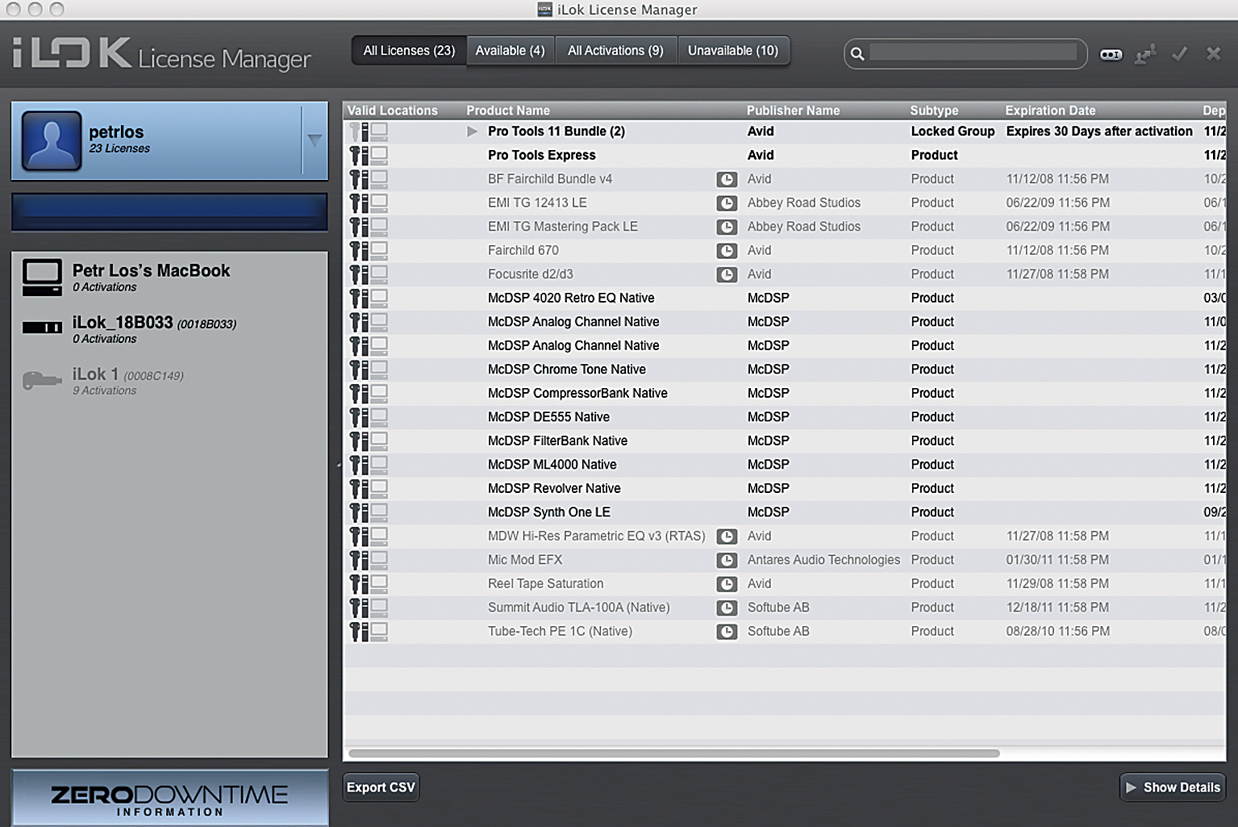Expand the Pro Tools 11 Bundle group
The width and height of the screenshot is (1238, 827).
pyautogui.click(x=472, y=131)
